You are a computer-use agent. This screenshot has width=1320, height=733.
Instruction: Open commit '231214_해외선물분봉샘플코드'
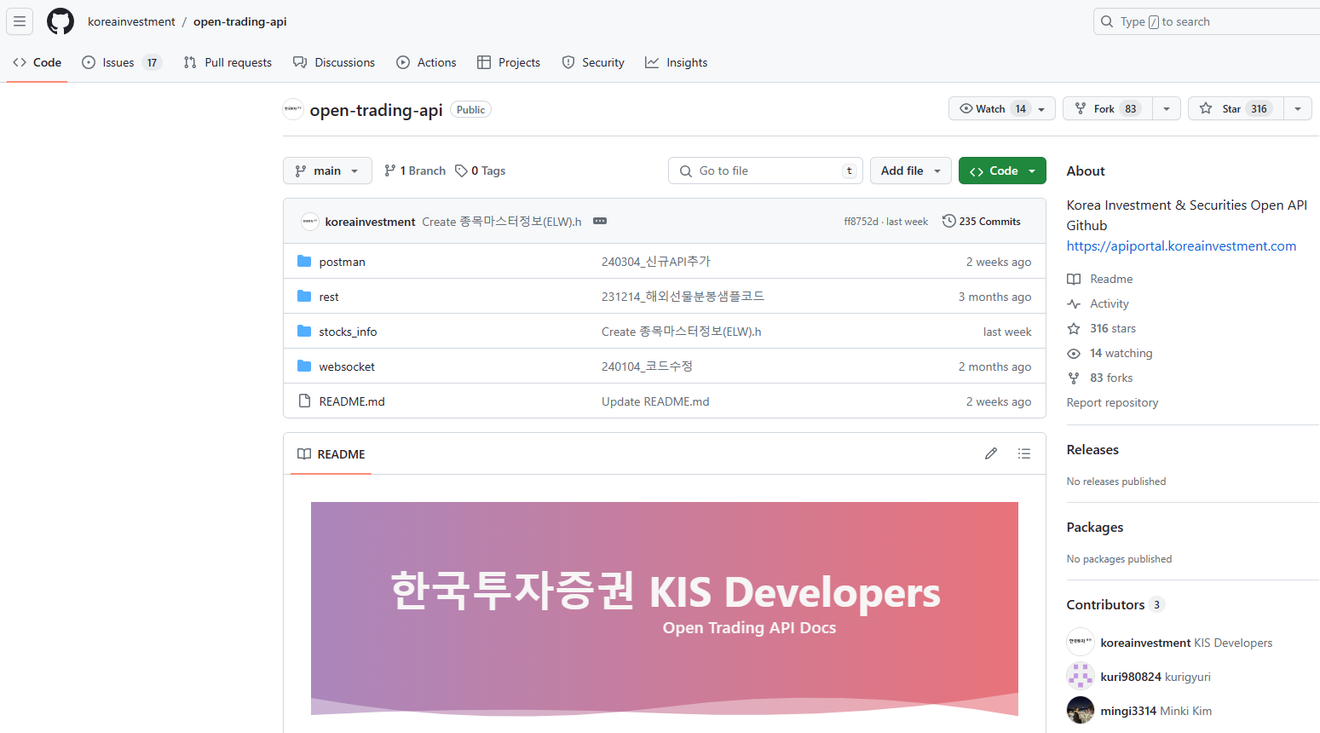[683, 297]
